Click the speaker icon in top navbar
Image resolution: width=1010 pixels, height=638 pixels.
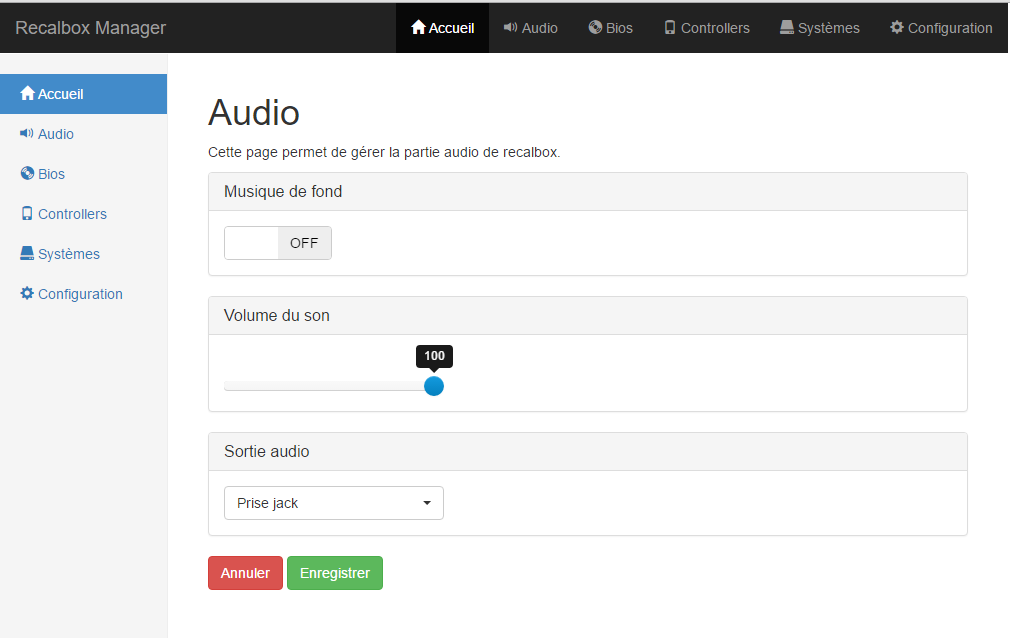(x=511, y=27)
